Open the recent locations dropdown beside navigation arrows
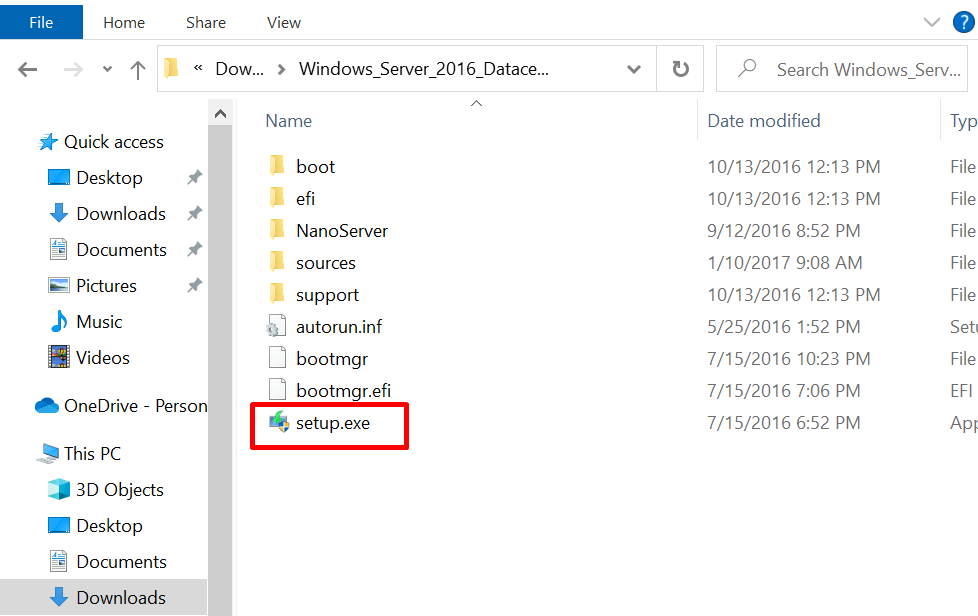Viewport: 978px width, 616px height. pos(106,68)
